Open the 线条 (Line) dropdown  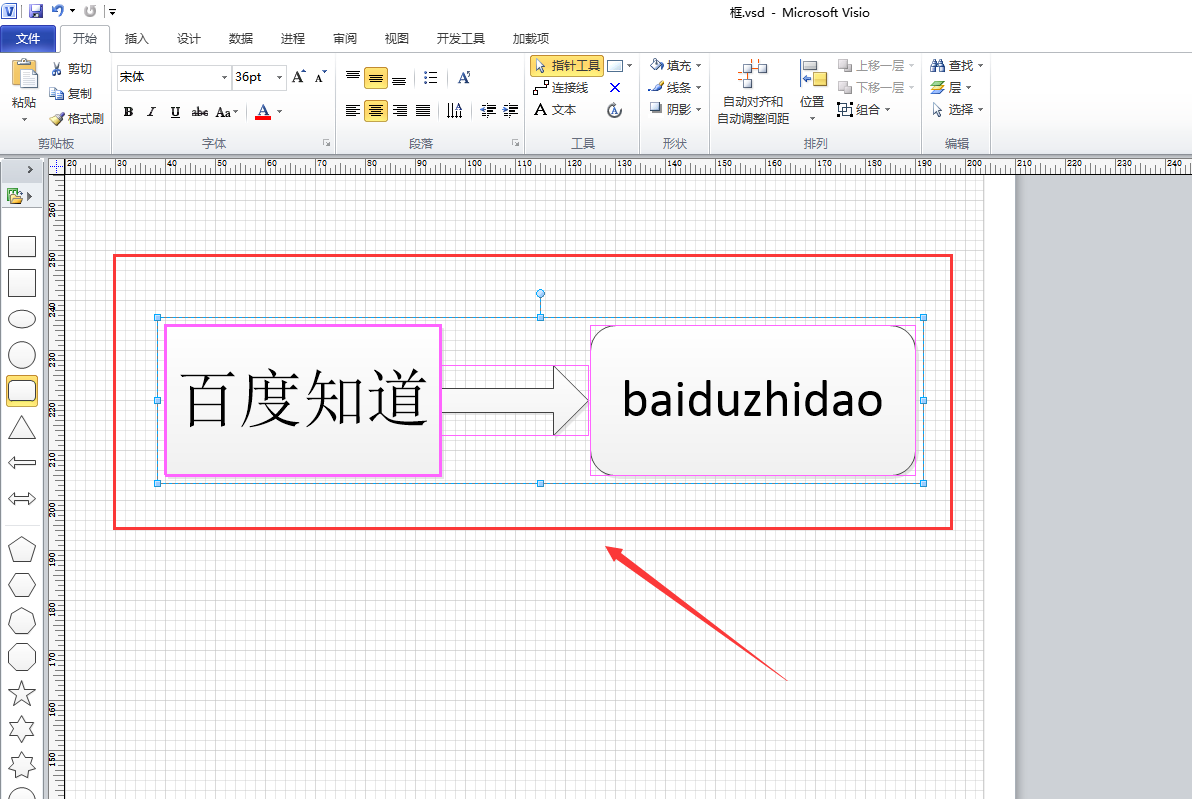(675, 88)
